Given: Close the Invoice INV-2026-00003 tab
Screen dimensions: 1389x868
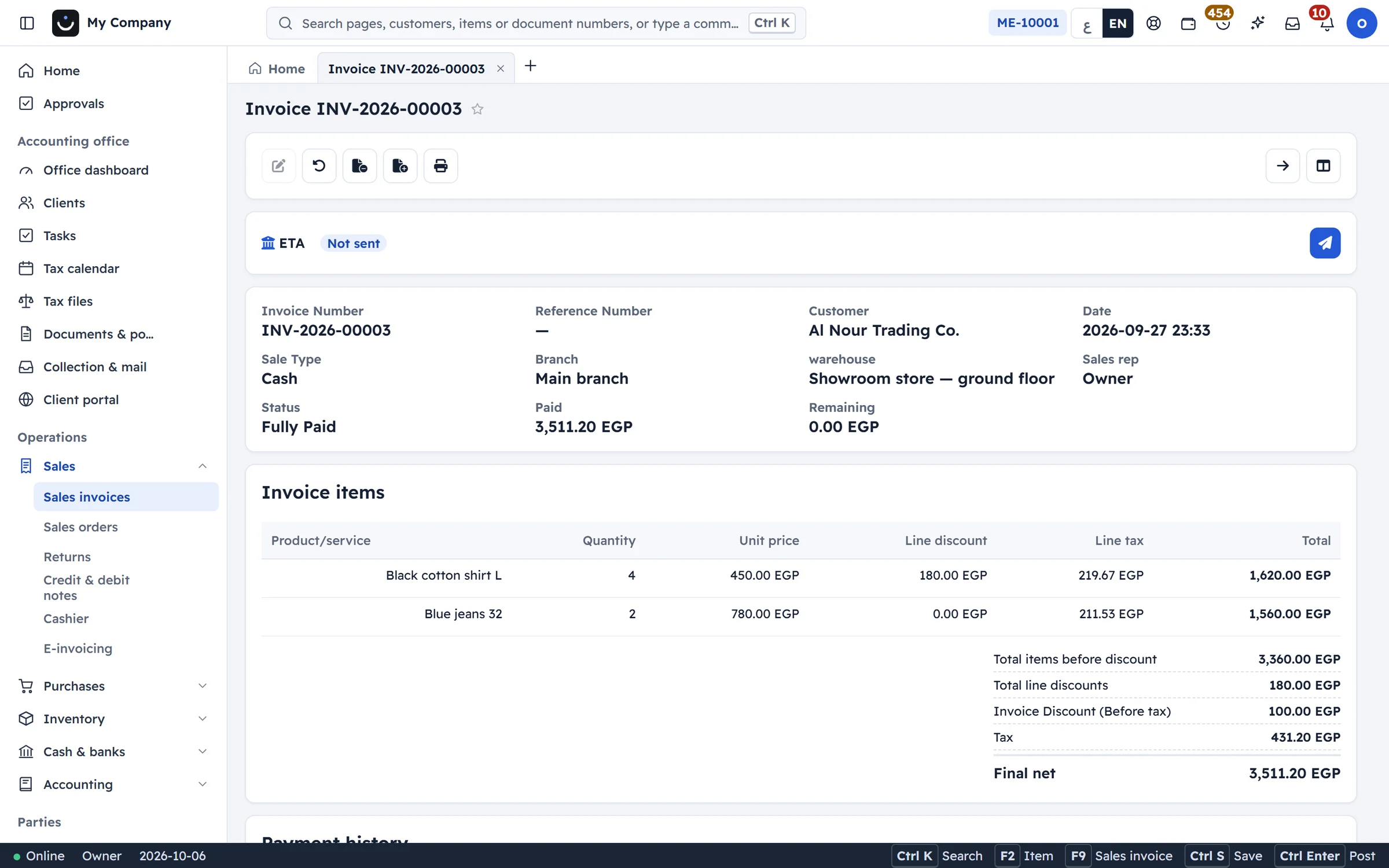Looking at the screenshot, I should click(501, 68).
